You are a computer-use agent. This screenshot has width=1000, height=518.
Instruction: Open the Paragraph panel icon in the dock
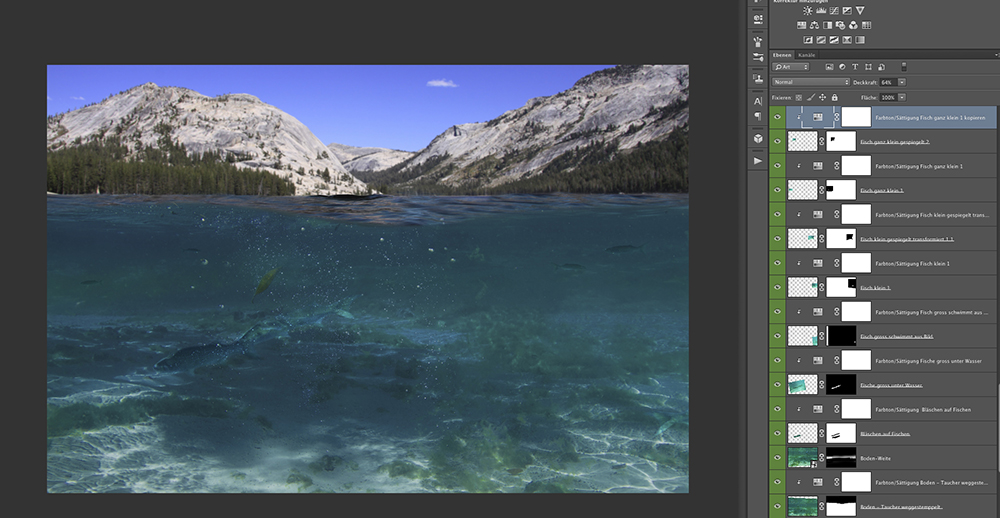(758, 117)
